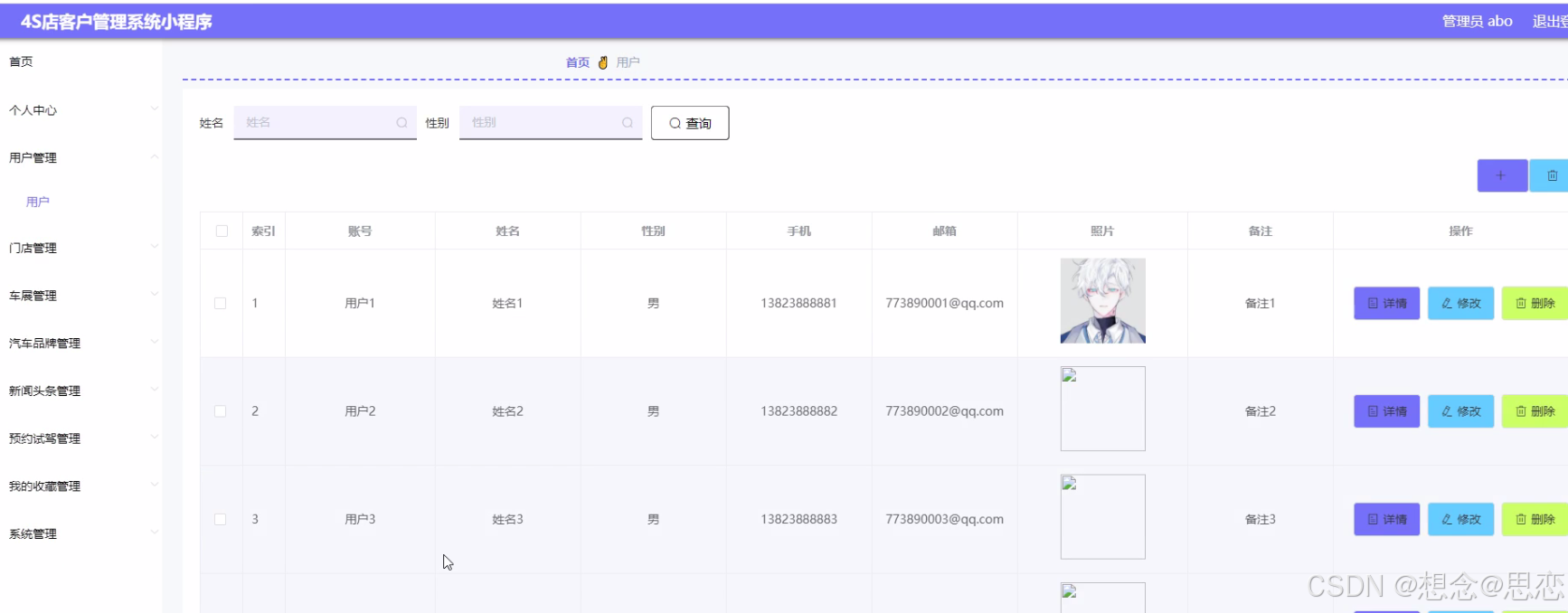Click the 4S店客户管理系统小程序 title
Viewport: 1568px width, 613px height.
116,22
